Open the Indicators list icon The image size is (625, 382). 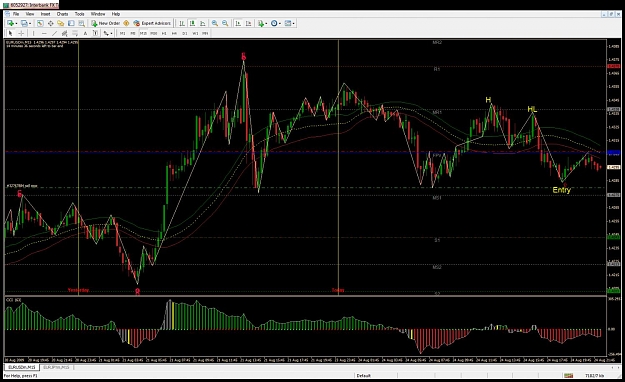260,24
